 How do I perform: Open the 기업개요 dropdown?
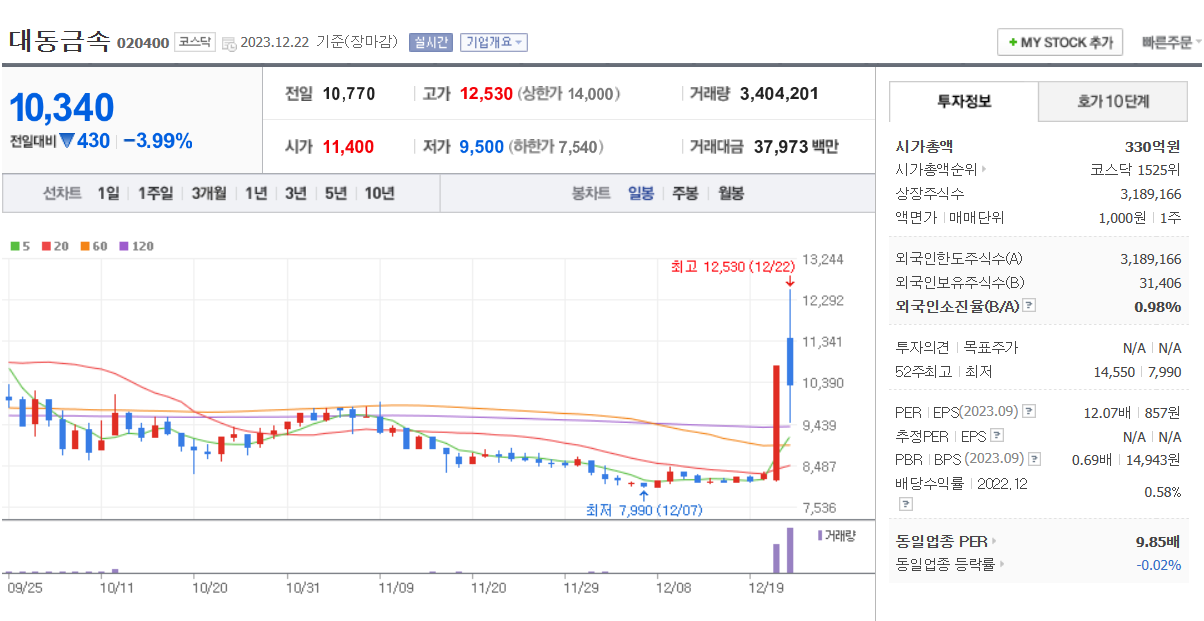coord(493,42)
